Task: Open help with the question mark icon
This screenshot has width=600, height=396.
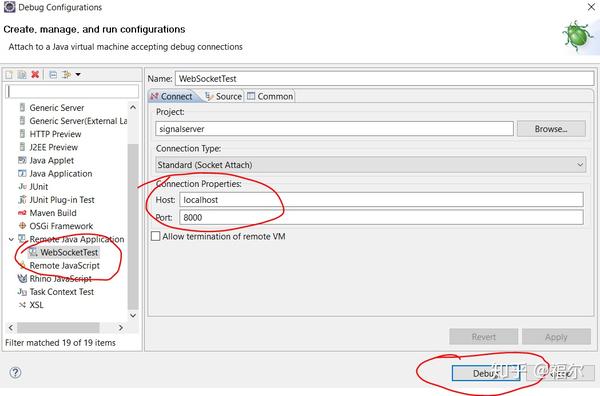Action: pos(15,372)
